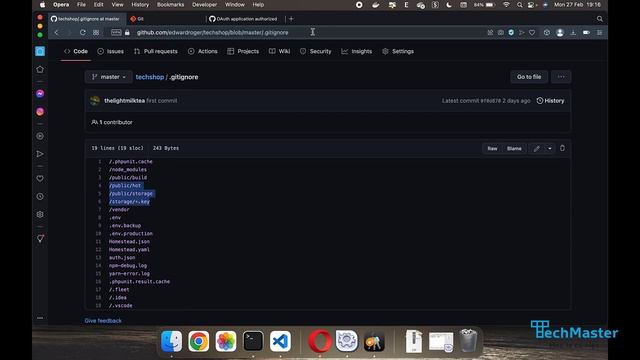Open the History menu in menu bar
The height and width of the screenshot is (360, 640).
coord(140,5)
